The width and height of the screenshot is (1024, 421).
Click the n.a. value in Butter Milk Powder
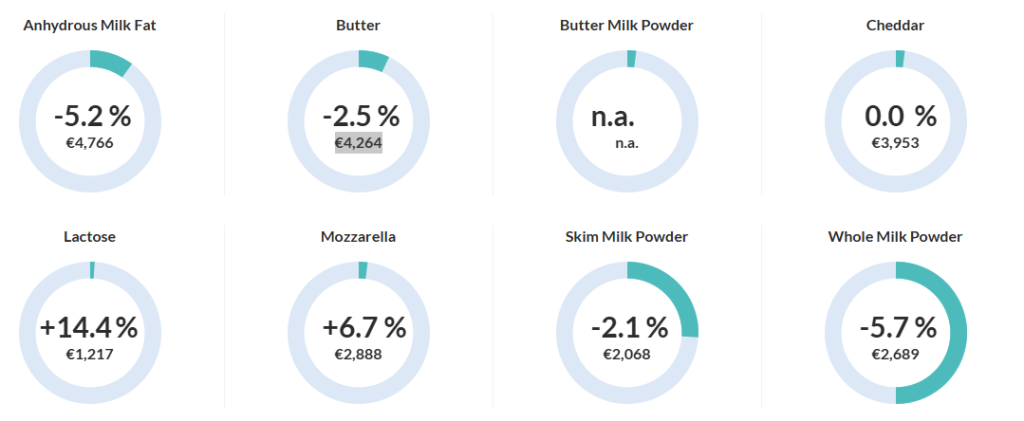(x=613, y=117)
